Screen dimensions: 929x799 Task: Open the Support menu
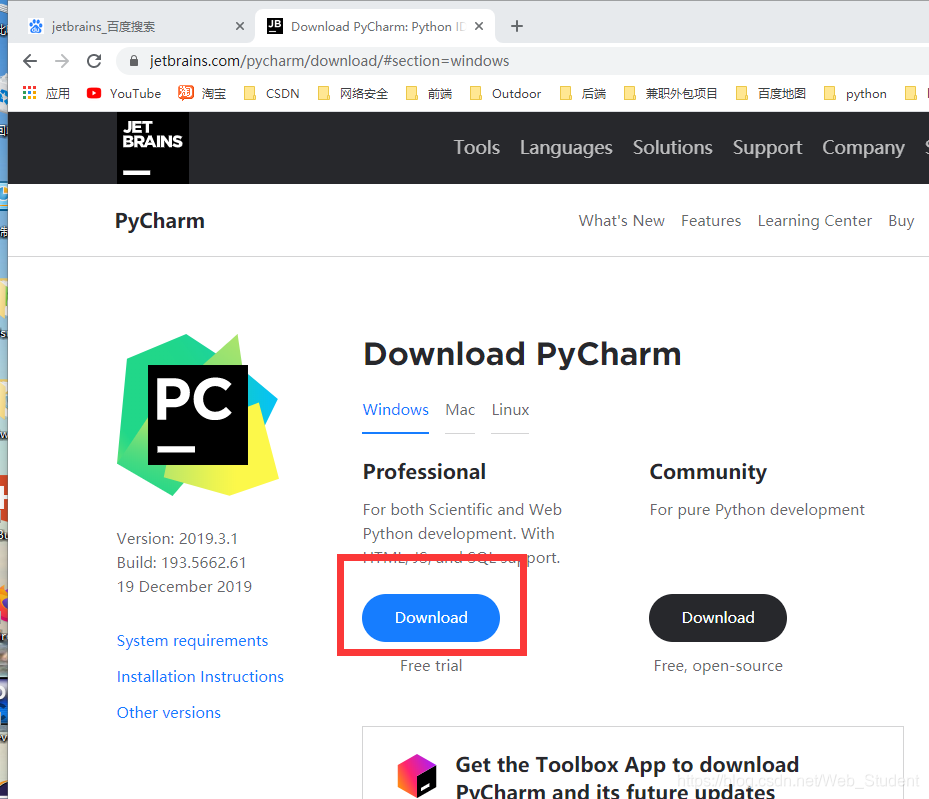coord(767,147)
